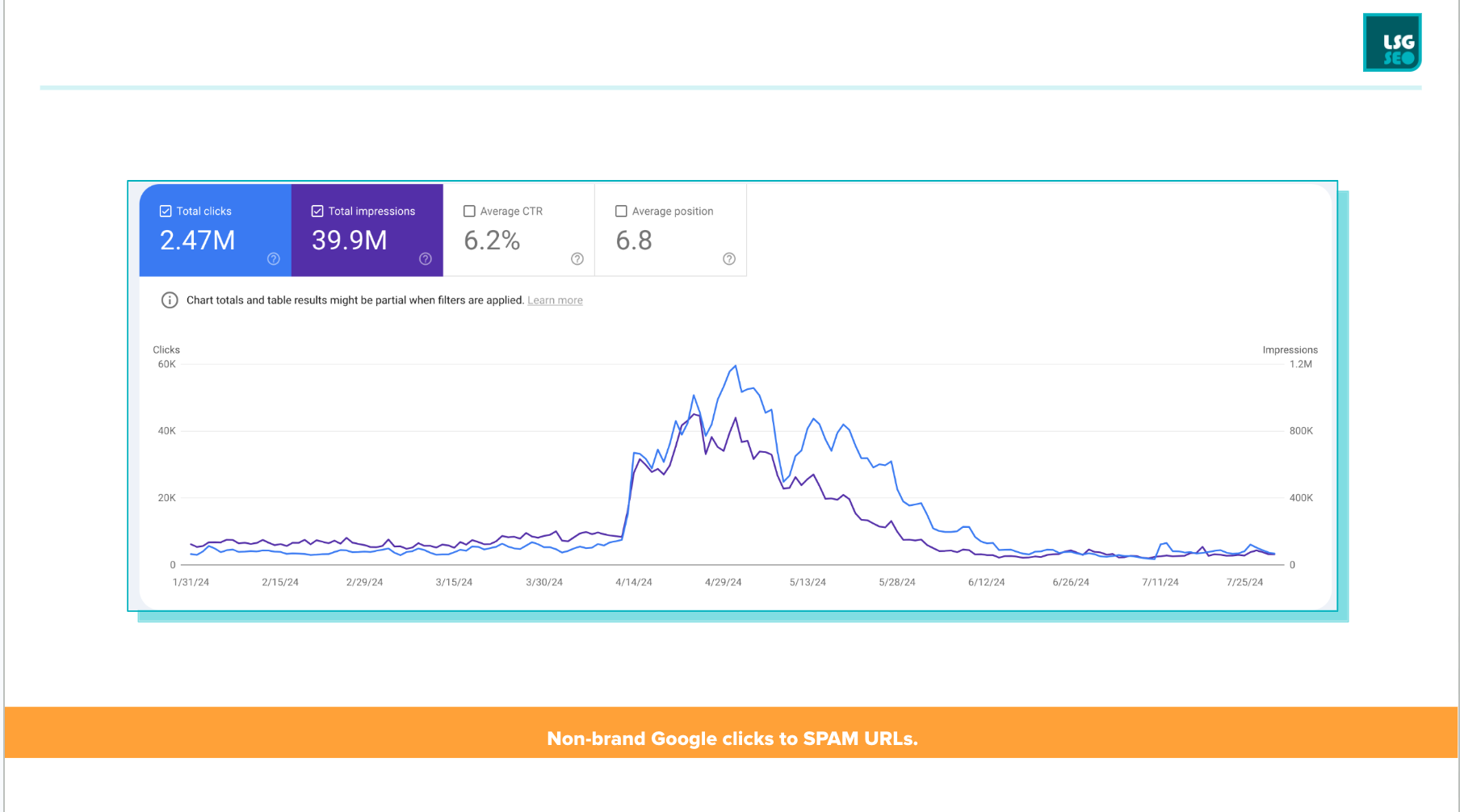Click the 4/29/24 date label
Image resolution: width=1460 pixels, height=812 pixels.
(723, 582)
